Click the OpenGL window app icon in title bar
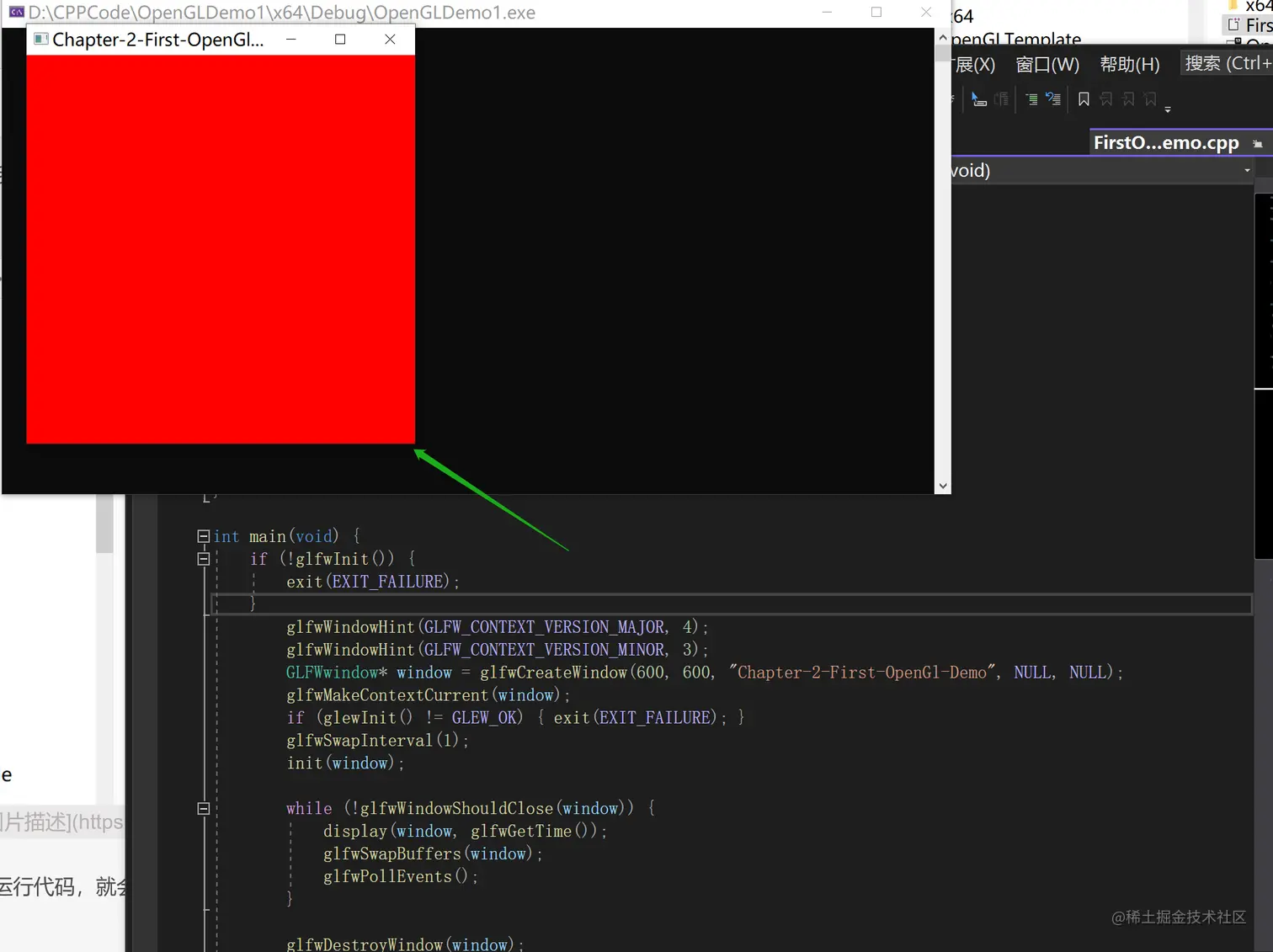The image size is (1273, 952). [x=40, y=40]
